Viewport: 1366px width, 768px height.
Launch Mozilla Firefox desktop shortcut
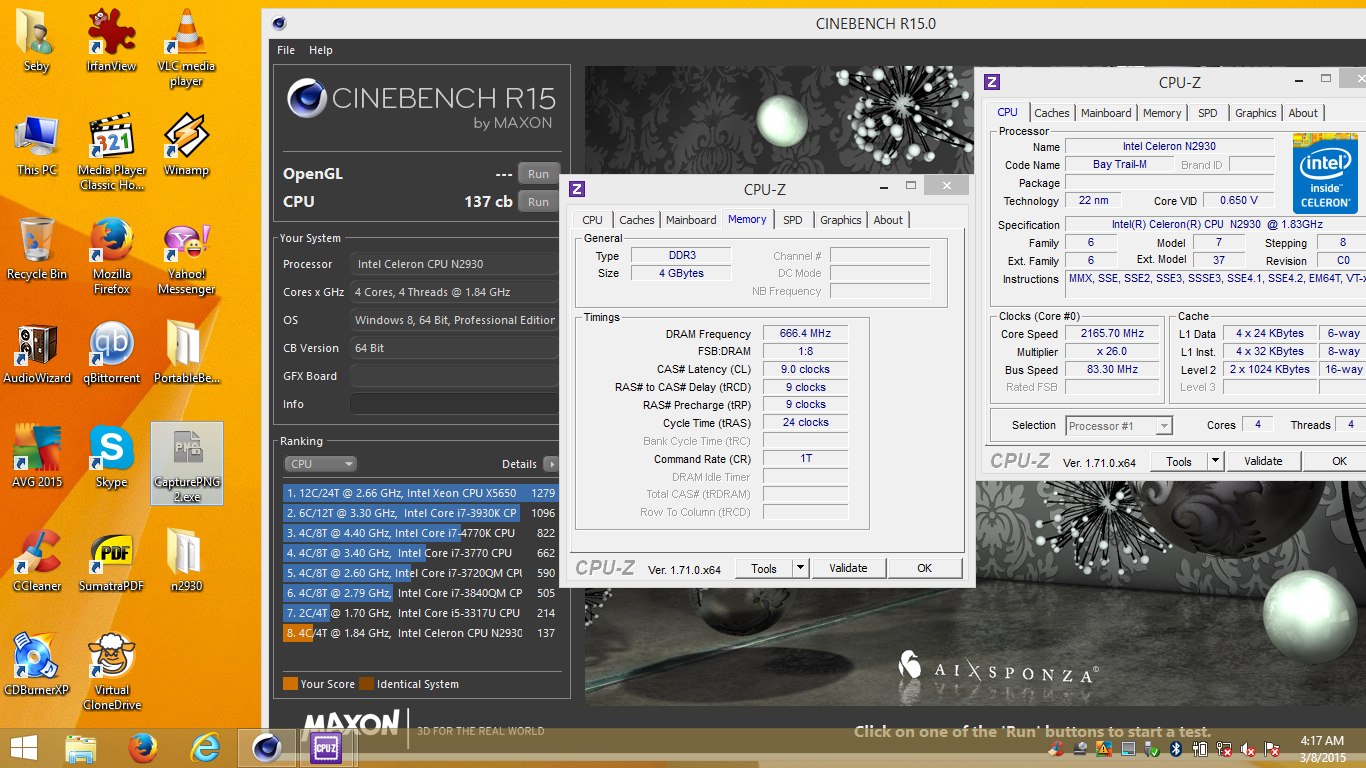pyautogui.click(x=112, y=256)
